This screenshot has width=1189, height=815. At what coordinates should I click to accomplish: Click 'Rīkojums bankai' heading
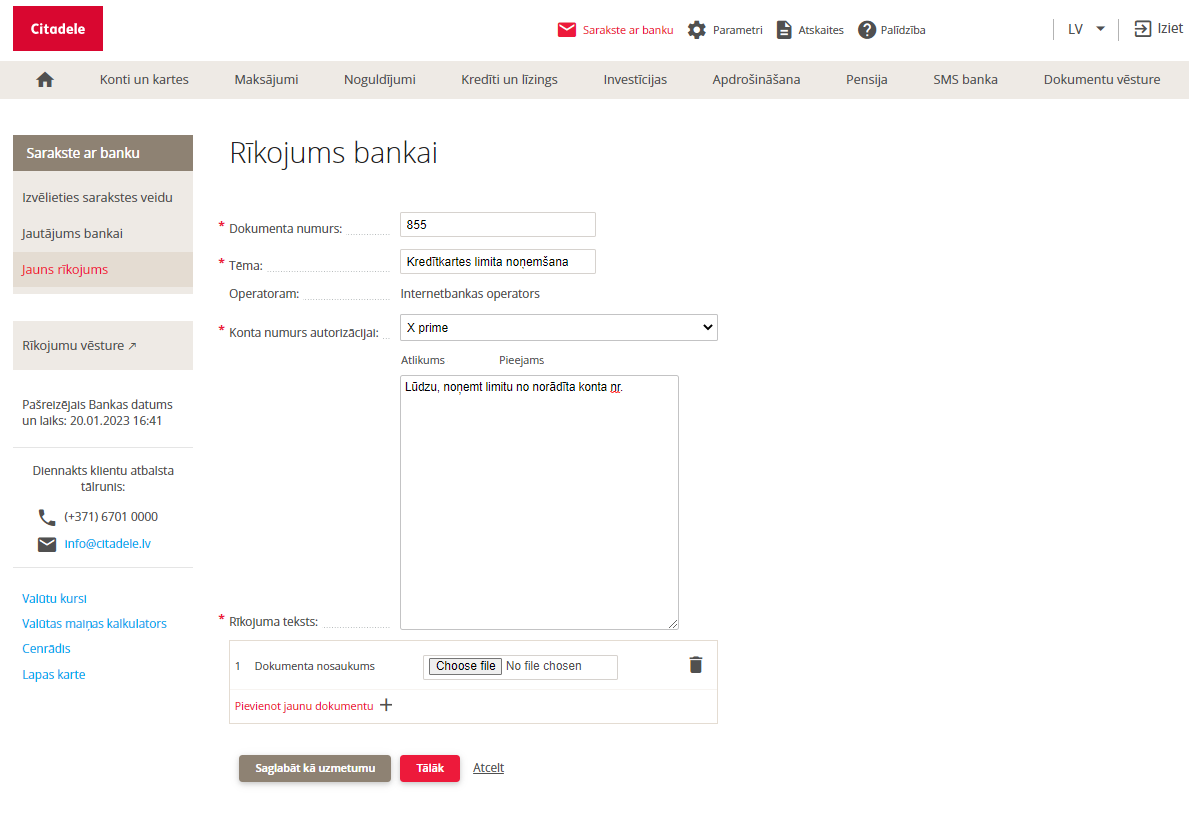[334, 153]
